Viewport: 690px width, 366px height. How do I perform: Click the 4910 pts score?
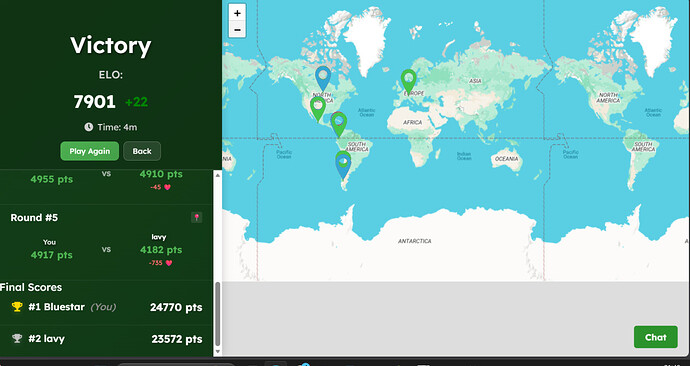coord(161,174)
